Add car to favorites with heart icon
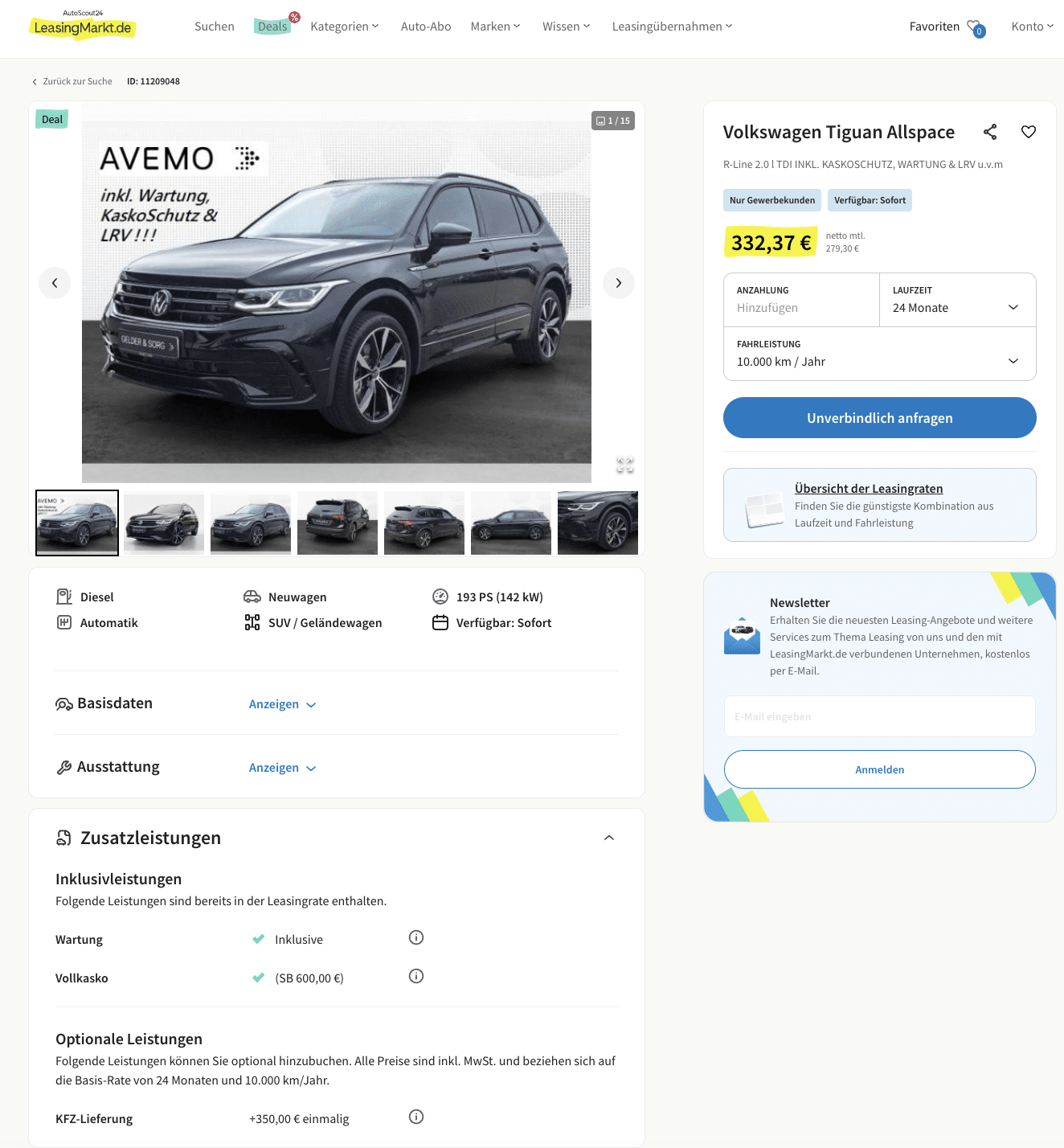The height and width of the screenshot is (1148, 1064). (1029, 132)
